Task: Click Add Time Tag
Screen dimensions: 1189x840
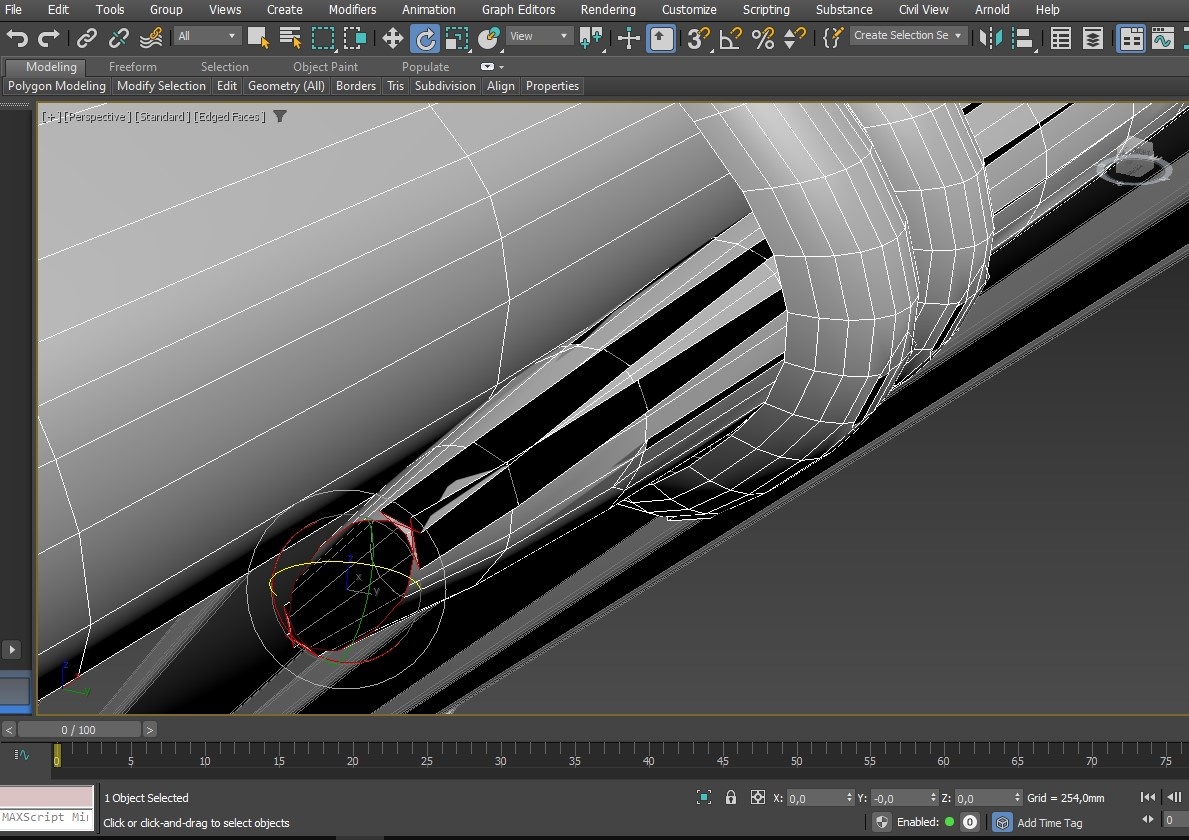Action: click(1049, 823)
